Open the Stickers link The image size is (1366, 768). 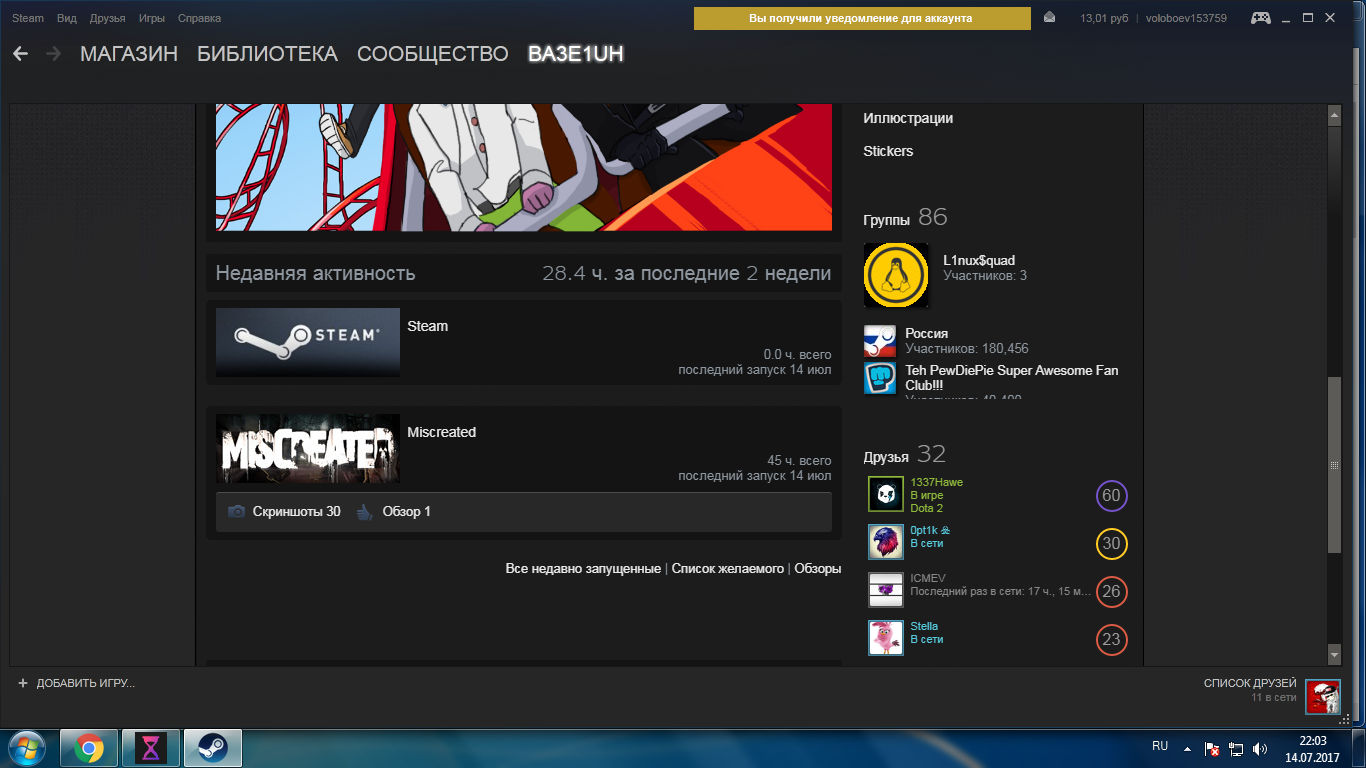(888, 151)
